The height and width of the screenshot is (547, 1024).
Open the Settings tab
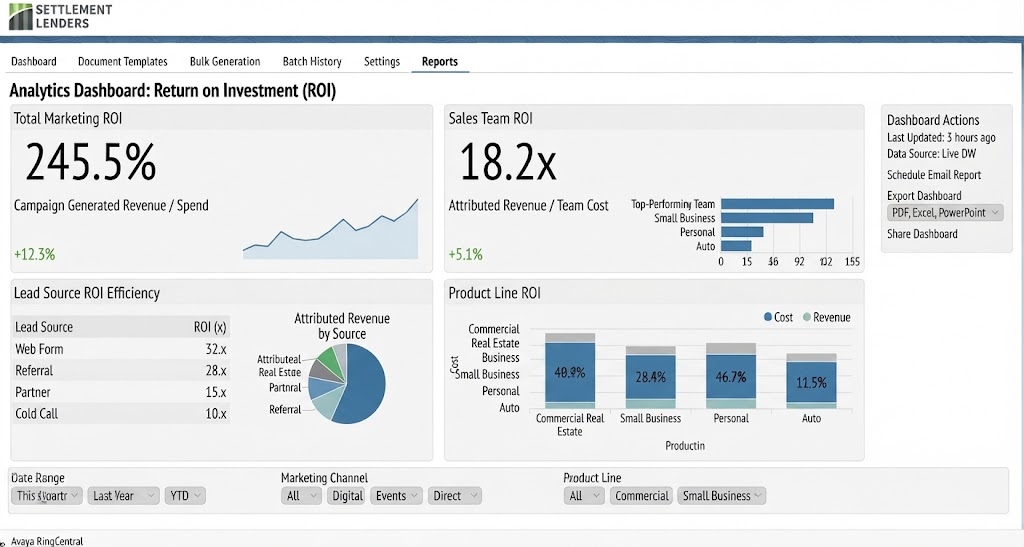tap(382, 61)
